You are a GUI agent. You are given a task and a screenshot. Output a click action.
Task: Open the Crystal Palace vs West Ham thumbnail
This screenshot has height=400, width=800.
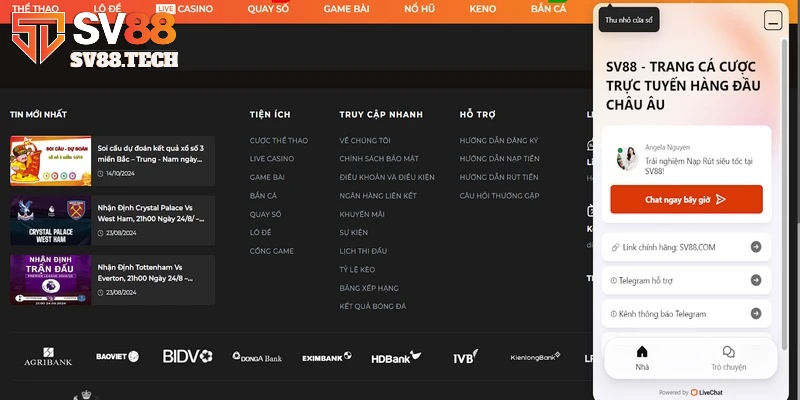coord(50,220)
